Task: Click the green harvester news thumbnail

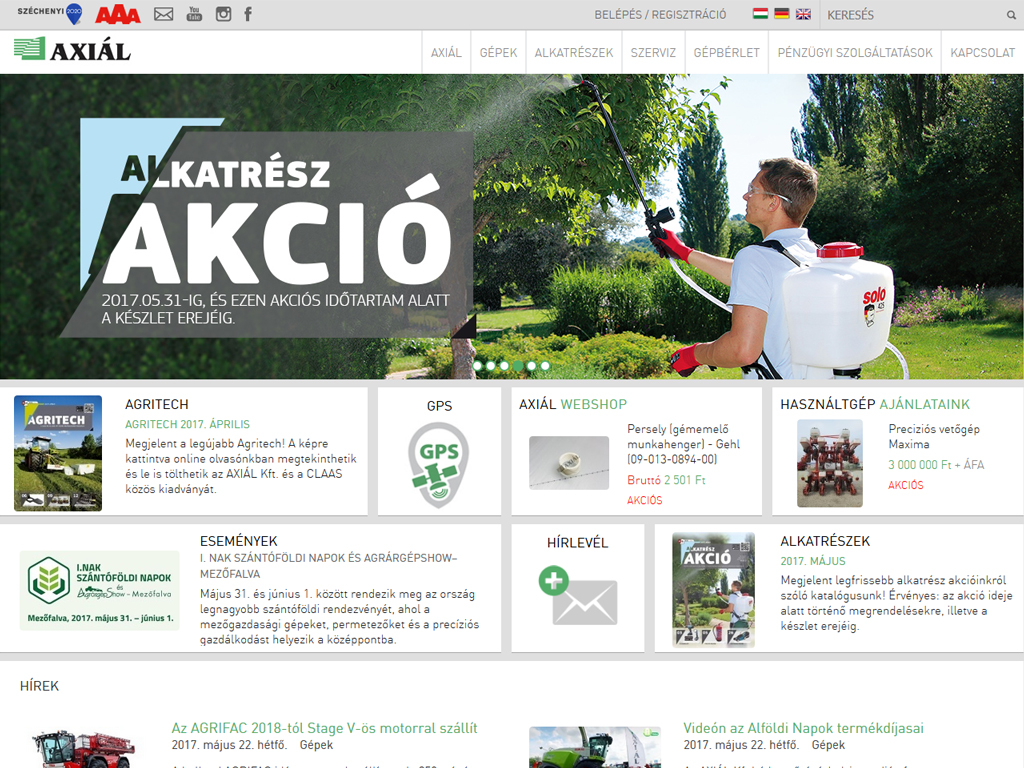Action: (595, 747)
